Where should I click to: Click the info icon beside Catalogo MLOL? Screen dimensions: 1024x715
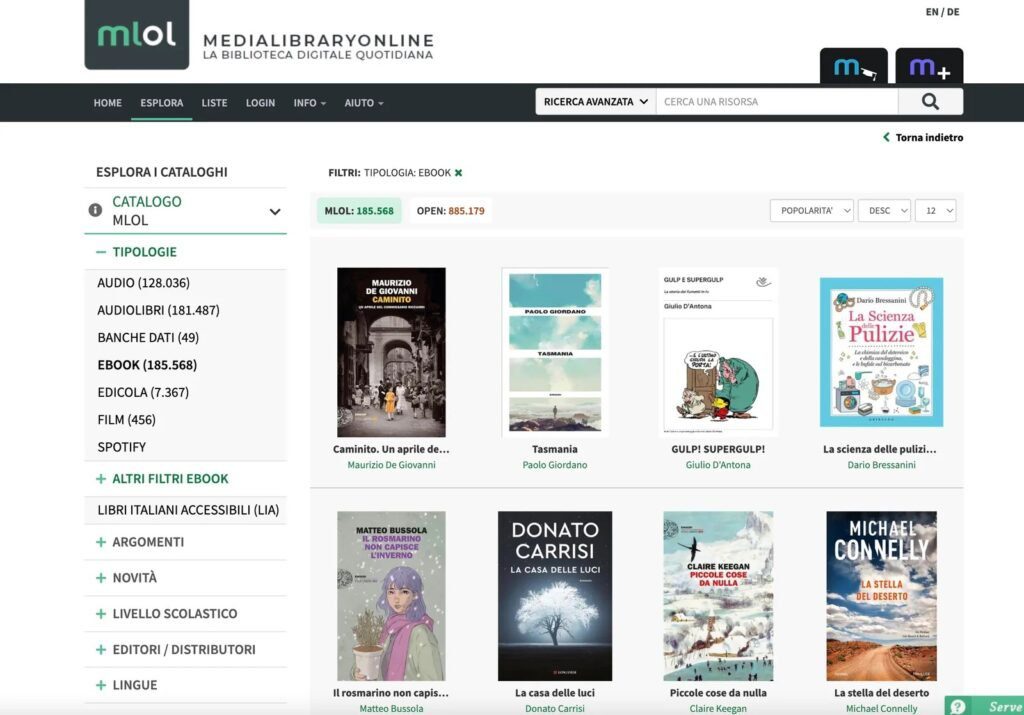coord(94,210)
